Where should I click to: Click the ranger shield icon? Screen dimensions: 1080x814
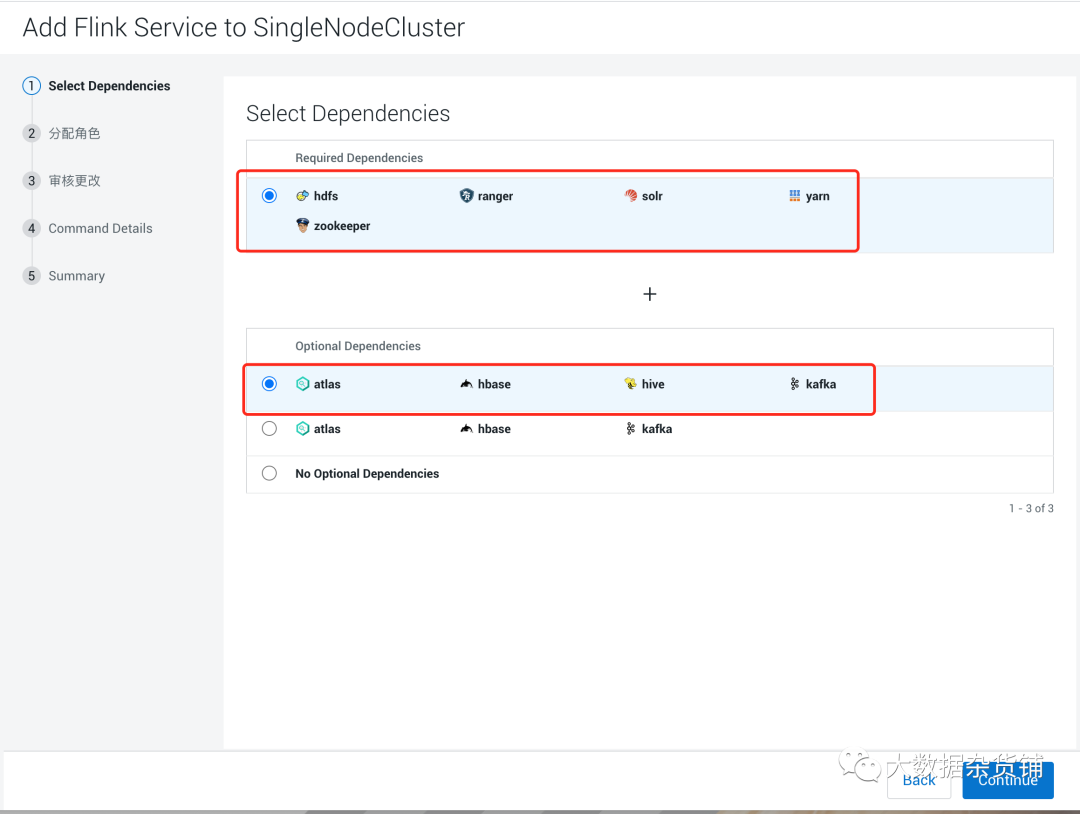(x=466, y=196)
